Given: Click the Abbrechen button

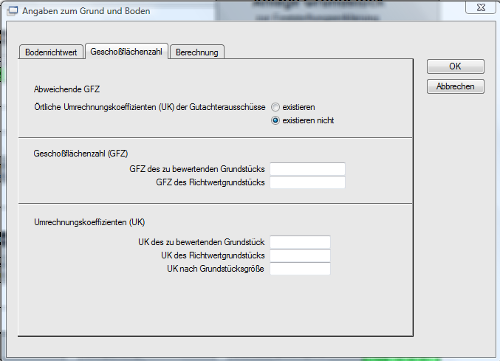Looking at the screenshot, I should [x=456, y=87].
